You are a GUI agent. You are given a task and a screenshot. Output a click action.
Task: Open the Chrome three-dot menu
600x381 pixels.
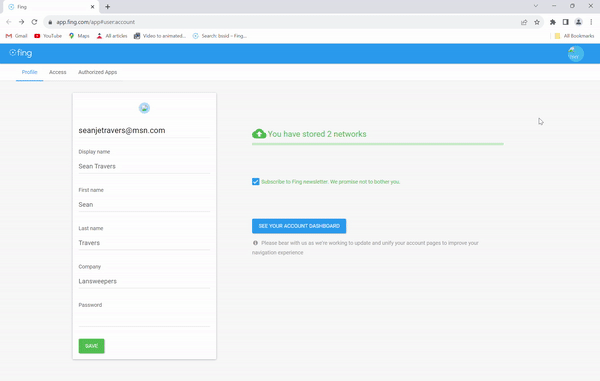tap(591, 22)
